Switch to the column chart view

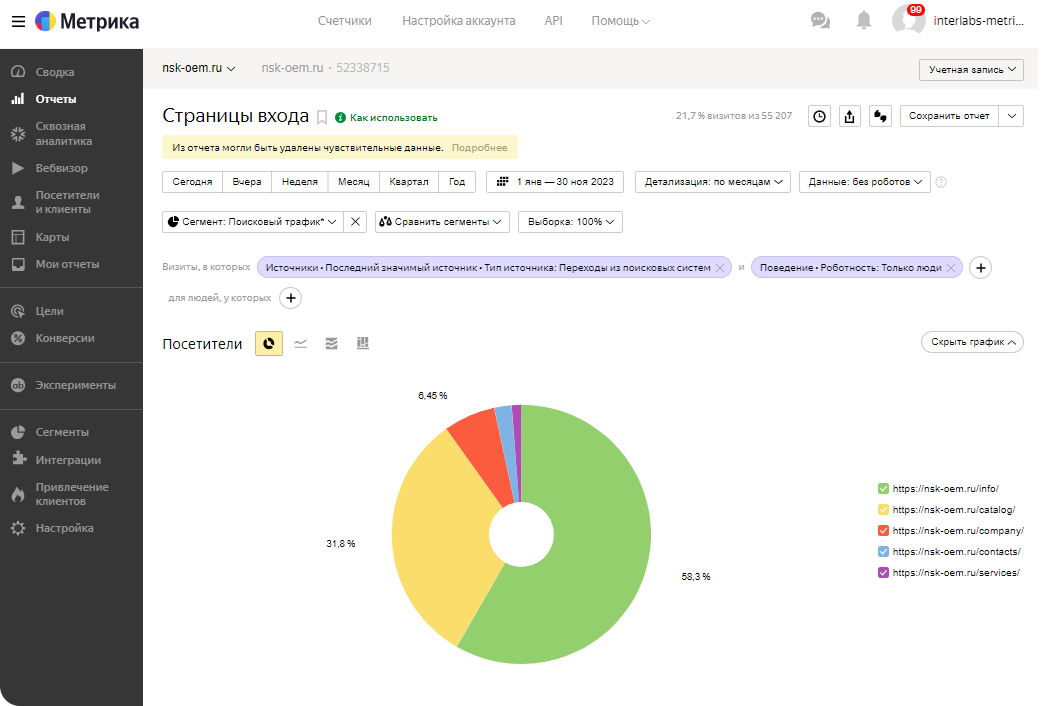pyautogui.click(x=363, y=343)
